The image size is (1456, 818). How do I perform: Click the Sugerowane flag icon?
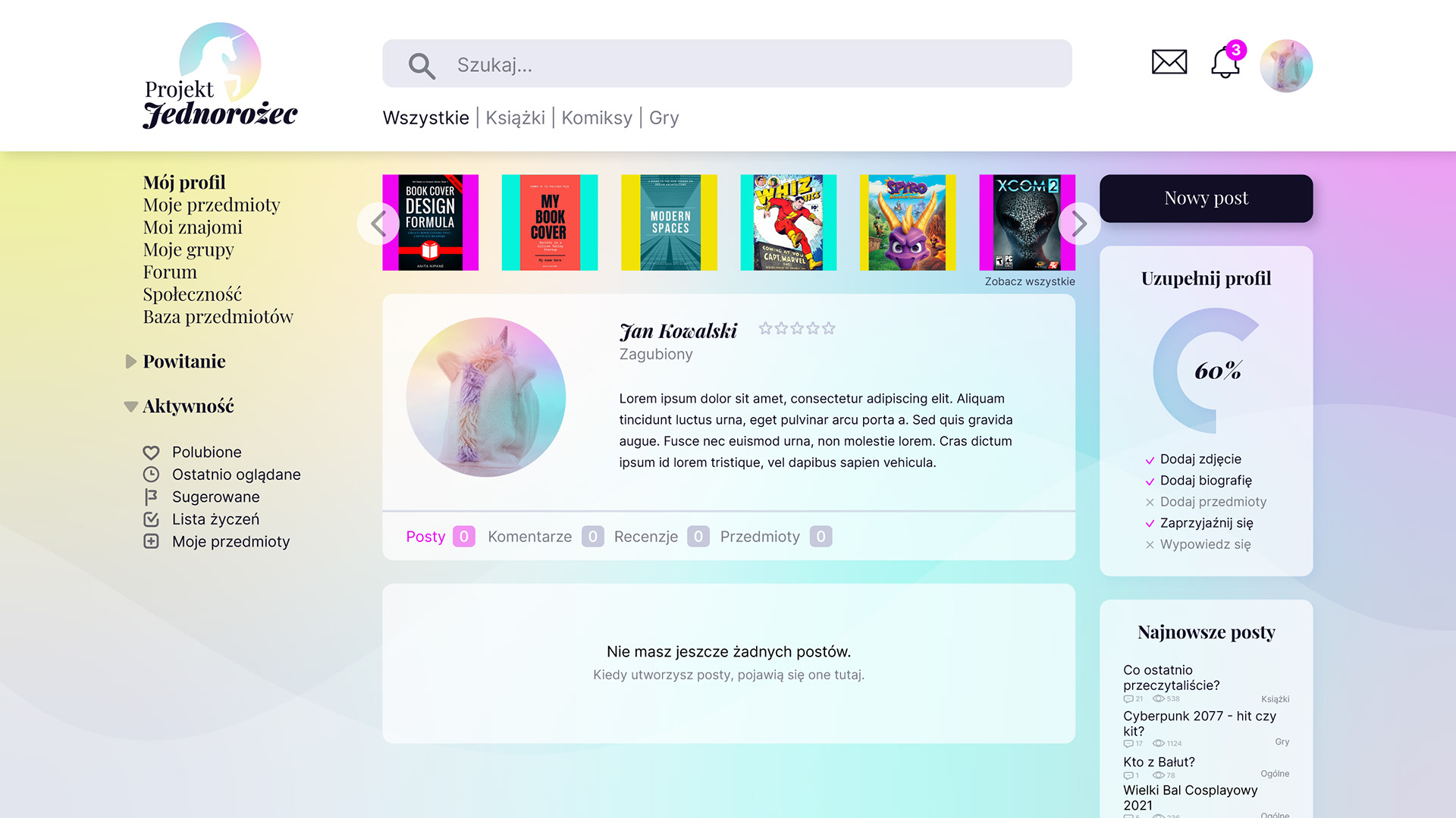tap(151, 497)
